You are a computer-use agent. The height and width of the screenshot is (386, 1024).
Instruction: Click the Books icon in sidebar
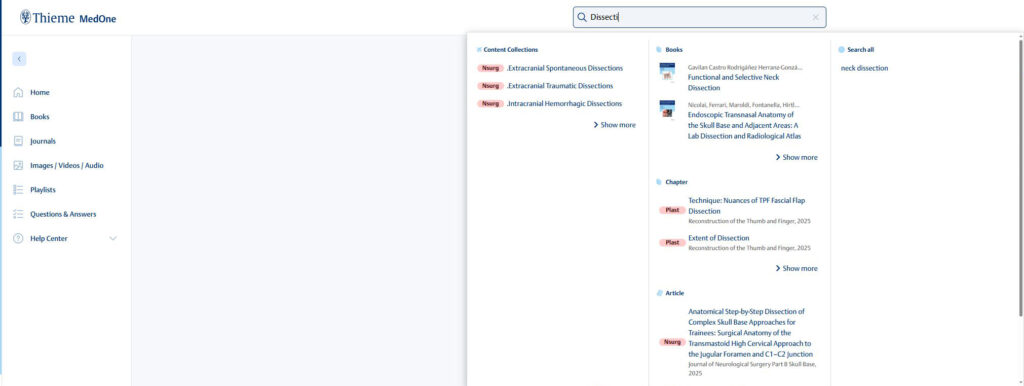point(18,117)
